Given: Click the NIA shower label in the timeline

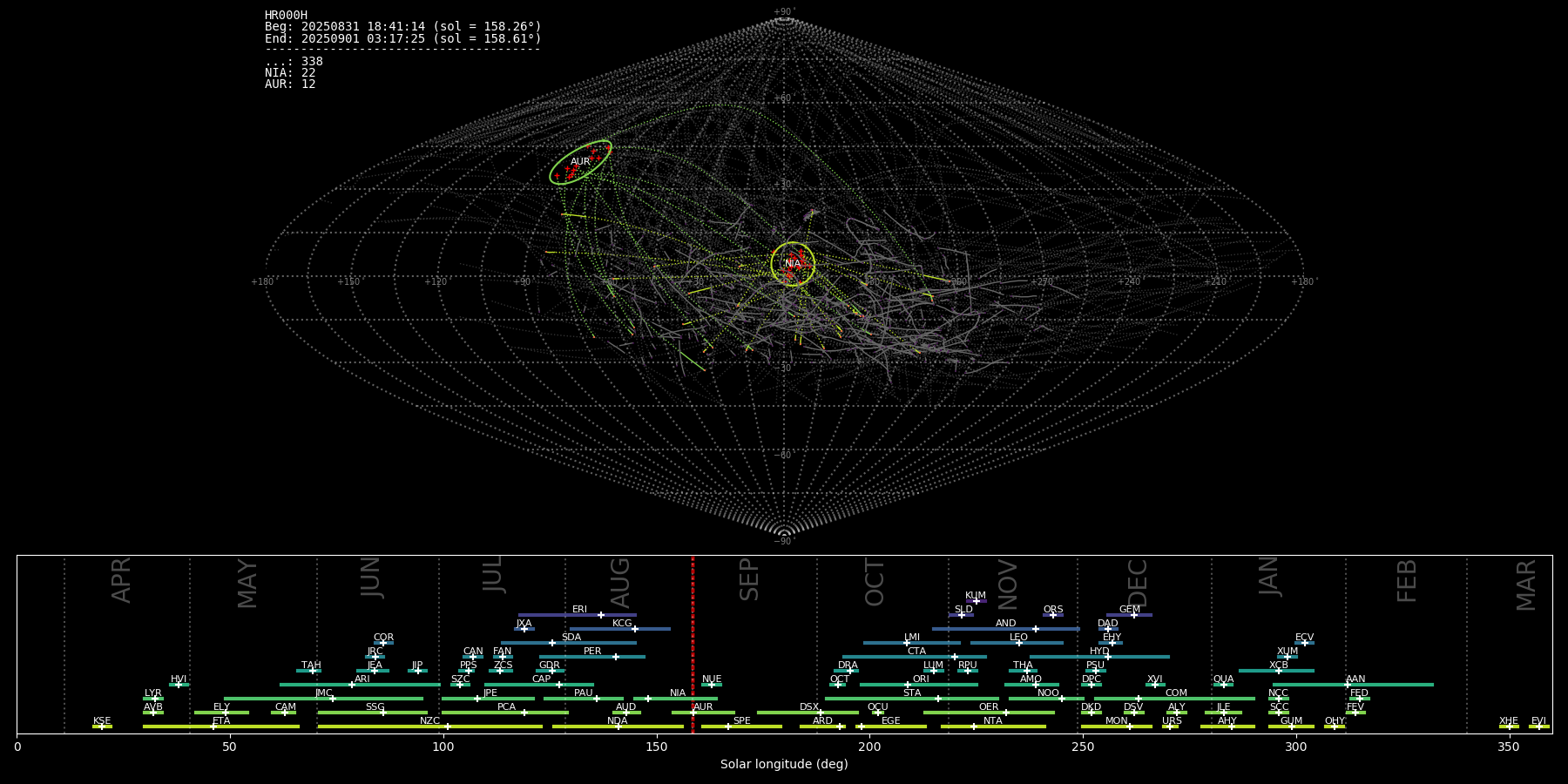Looking at the screenshot, I should [x=677, y=693].
